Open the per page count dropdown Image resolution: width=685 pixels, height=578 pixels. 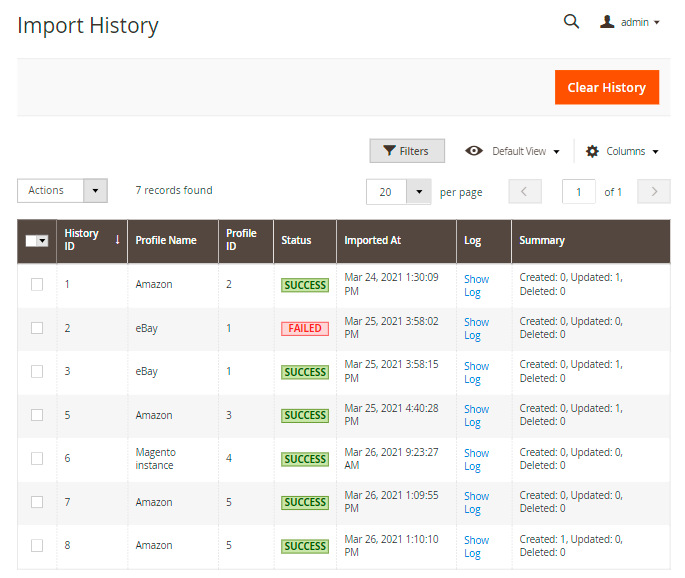[418, 191]
